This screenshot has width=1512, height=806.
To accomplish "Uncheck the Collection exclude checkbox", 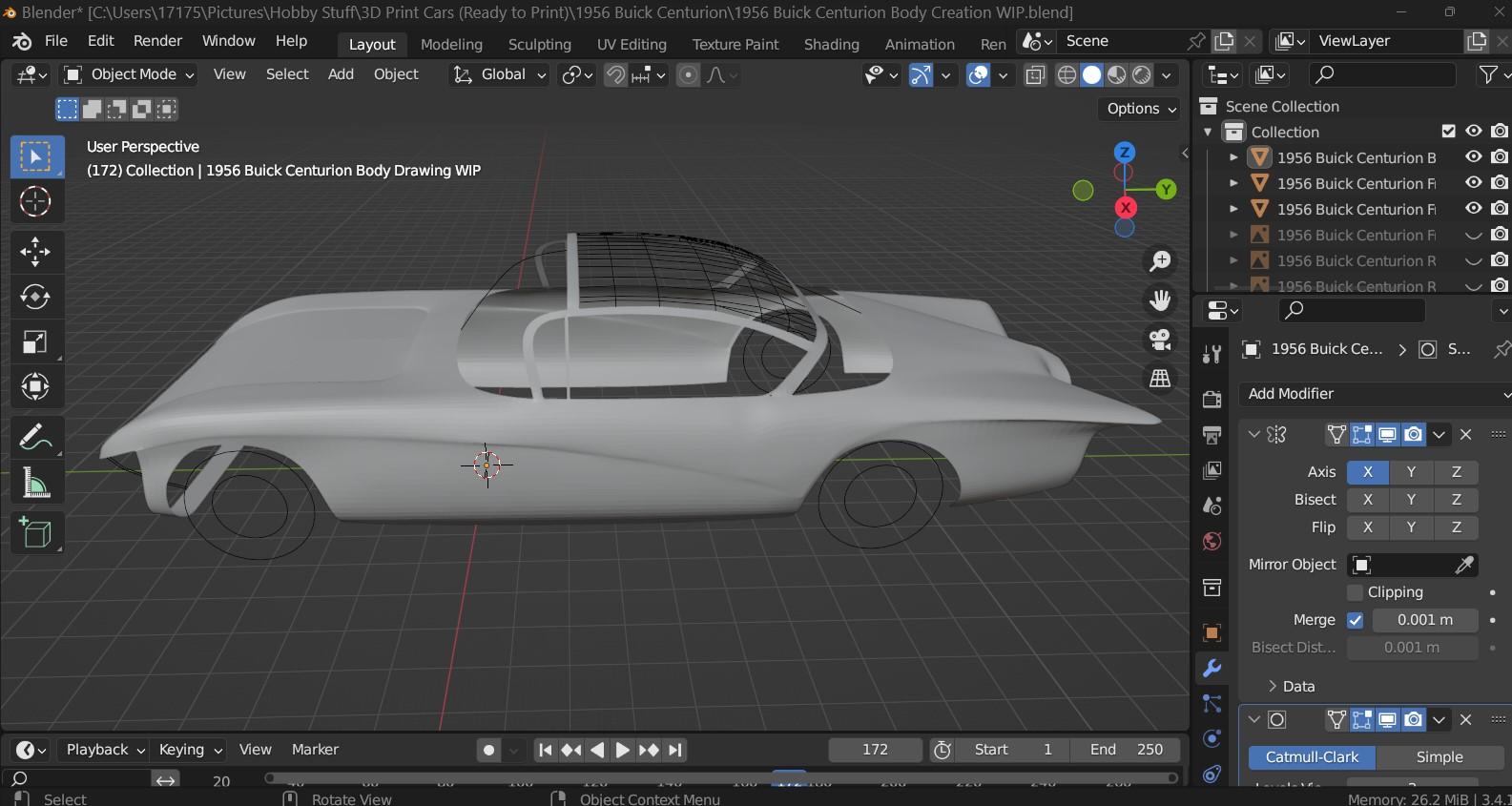I will click(1448, 132).
